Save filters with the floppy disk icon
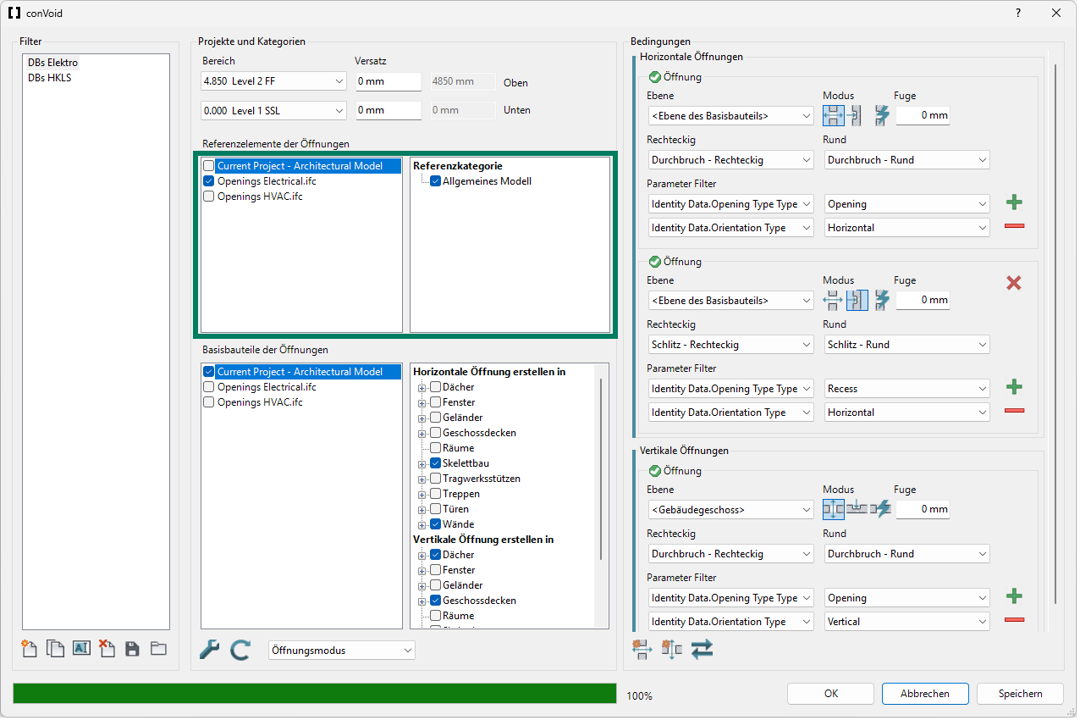1080x720 pixels. click(x=132, y=649)
